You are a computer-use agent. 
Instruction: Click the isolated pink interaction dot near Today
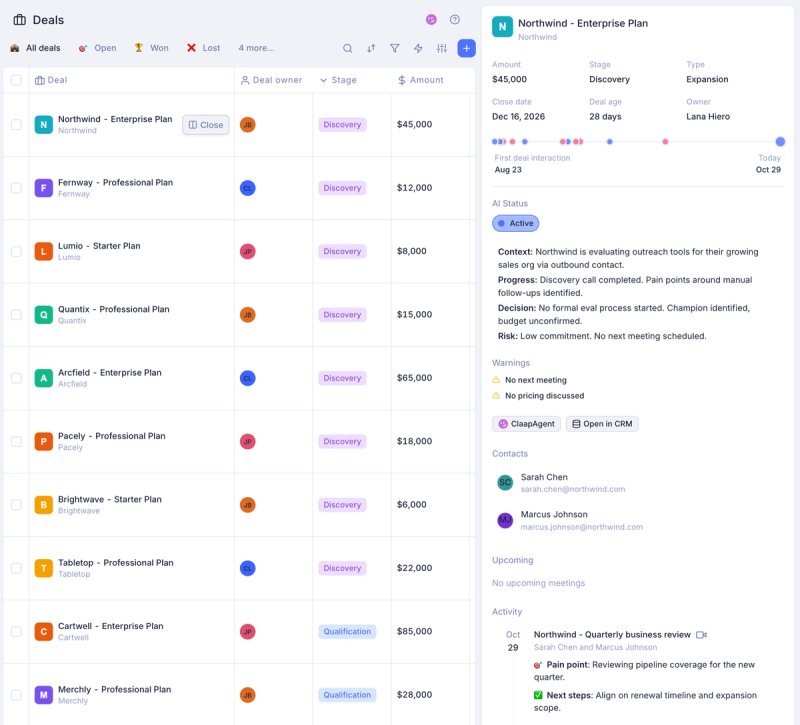[x=665, y=142]
